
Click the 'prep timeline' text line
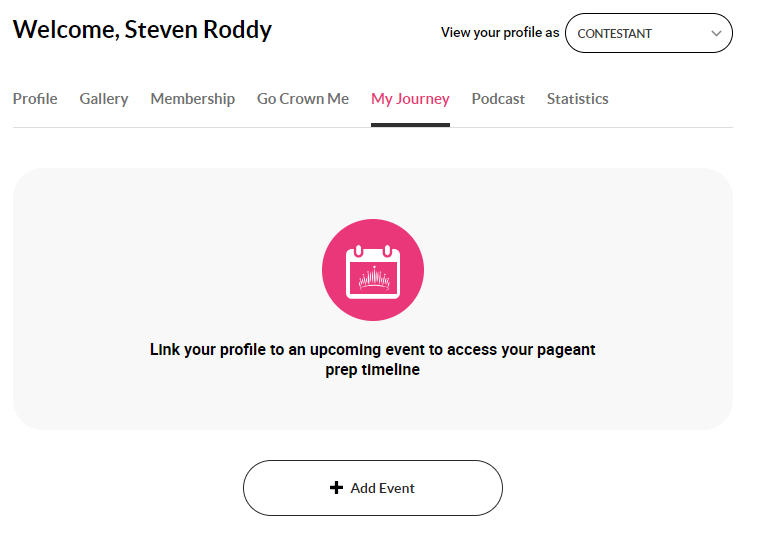[372, 370]
